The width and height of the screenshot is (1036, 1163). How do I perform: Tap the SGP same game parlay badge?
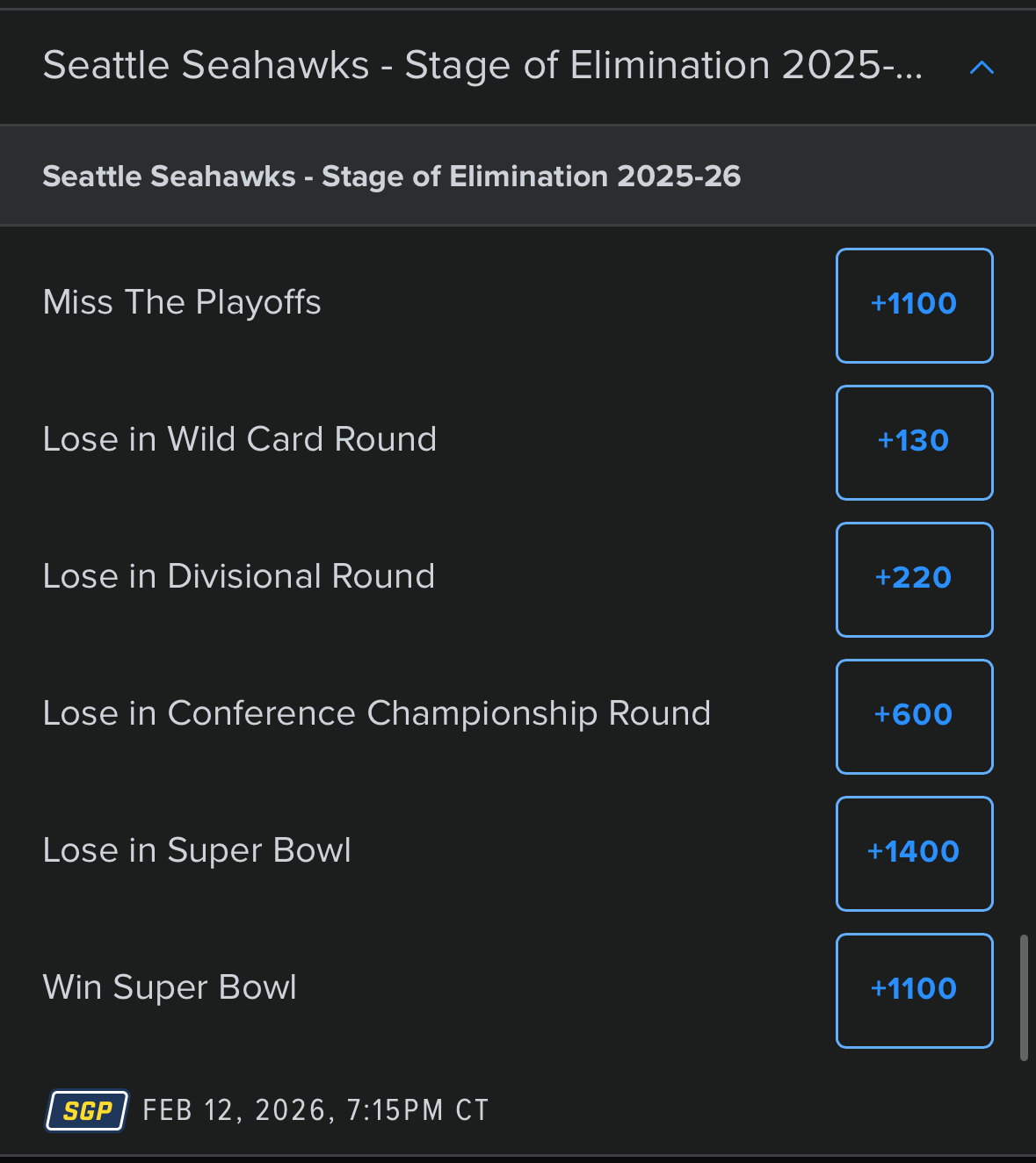click(x=87, y=1110)
